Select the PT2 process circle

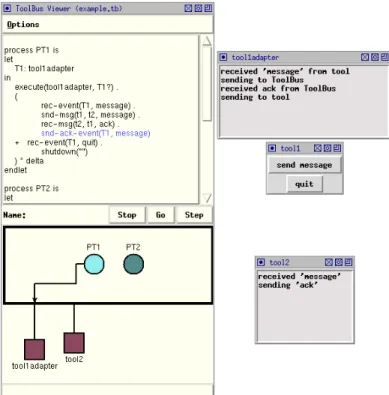click(133, 264)
